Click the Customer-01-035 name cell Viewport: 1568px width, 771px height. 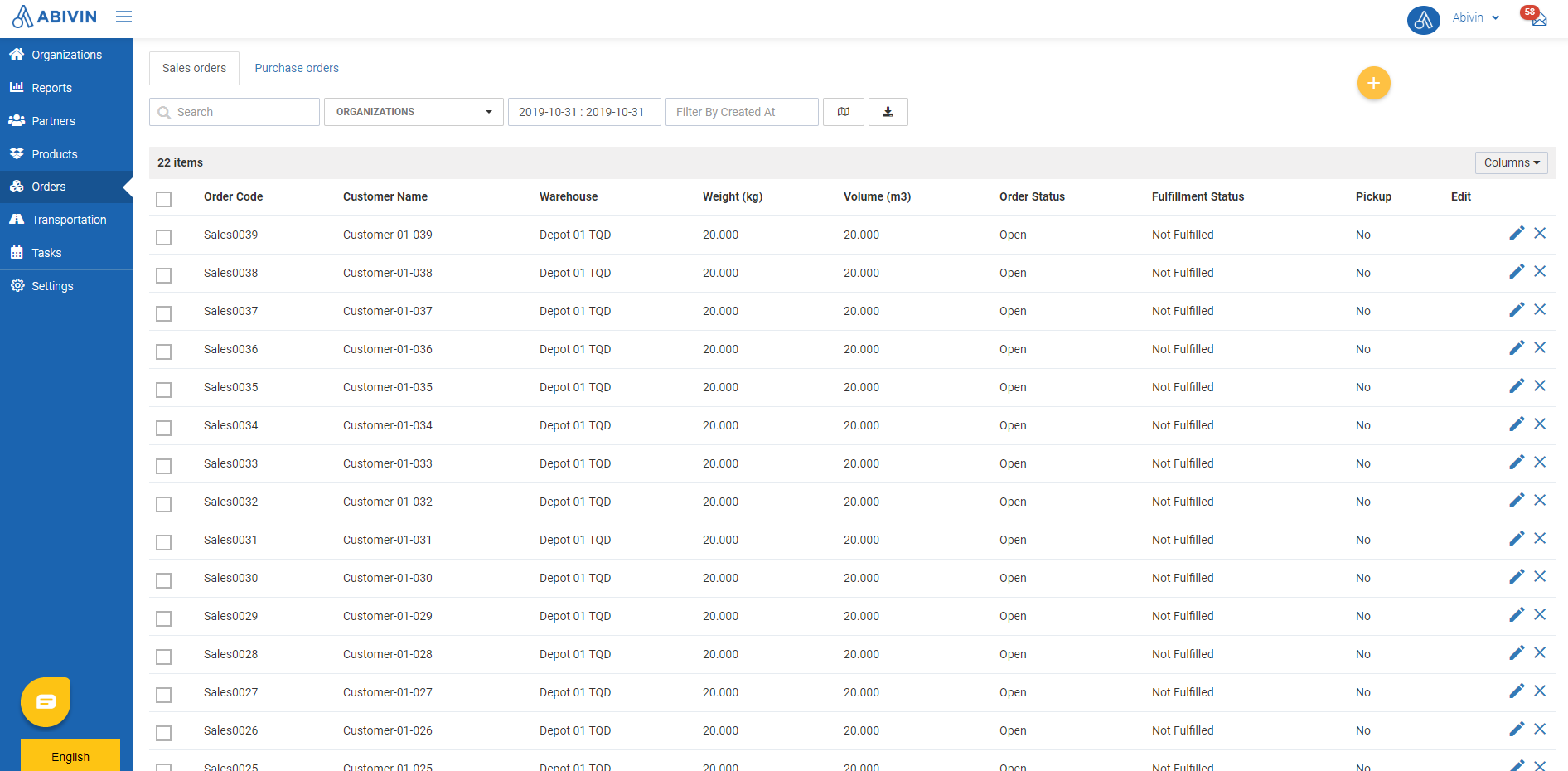[x=388, y=387]
